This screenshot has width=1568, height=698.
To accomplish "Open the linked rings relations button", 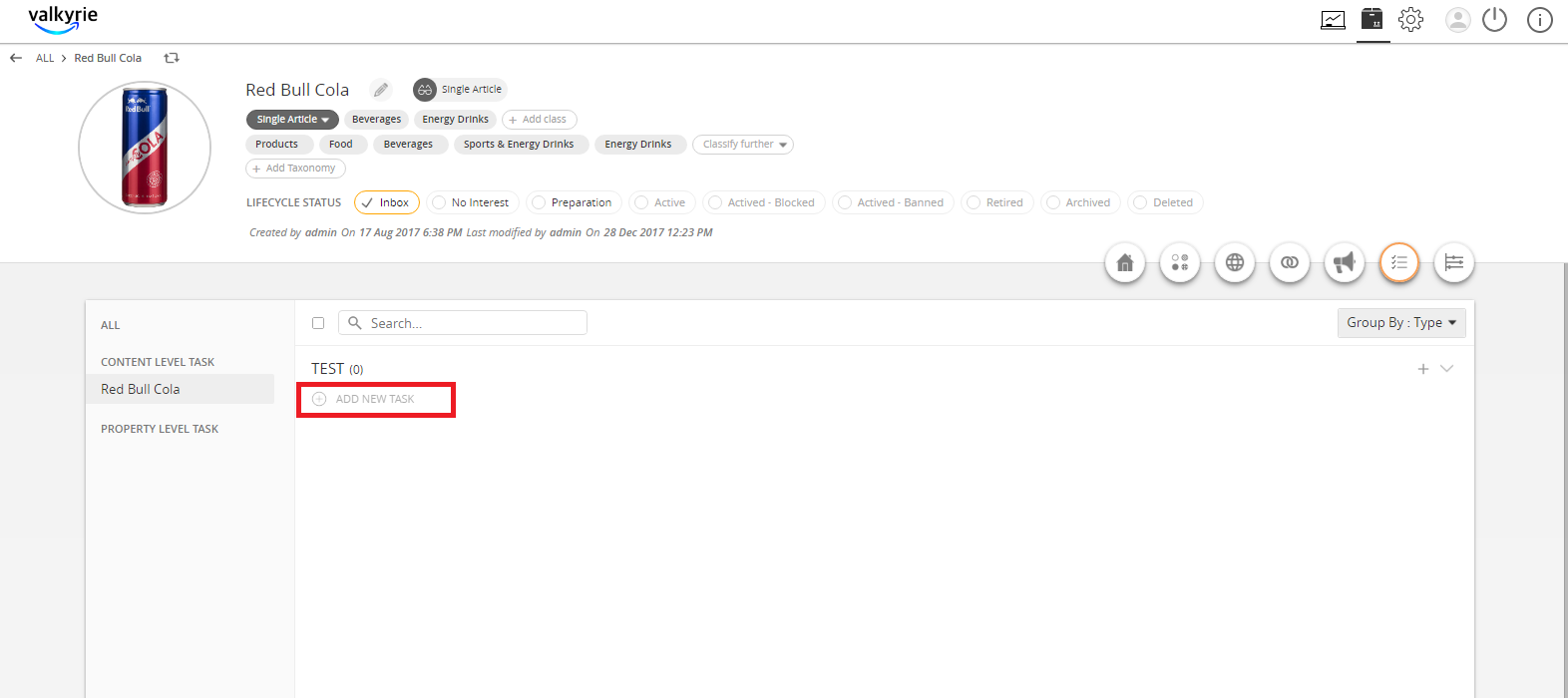I will 1290,262.
